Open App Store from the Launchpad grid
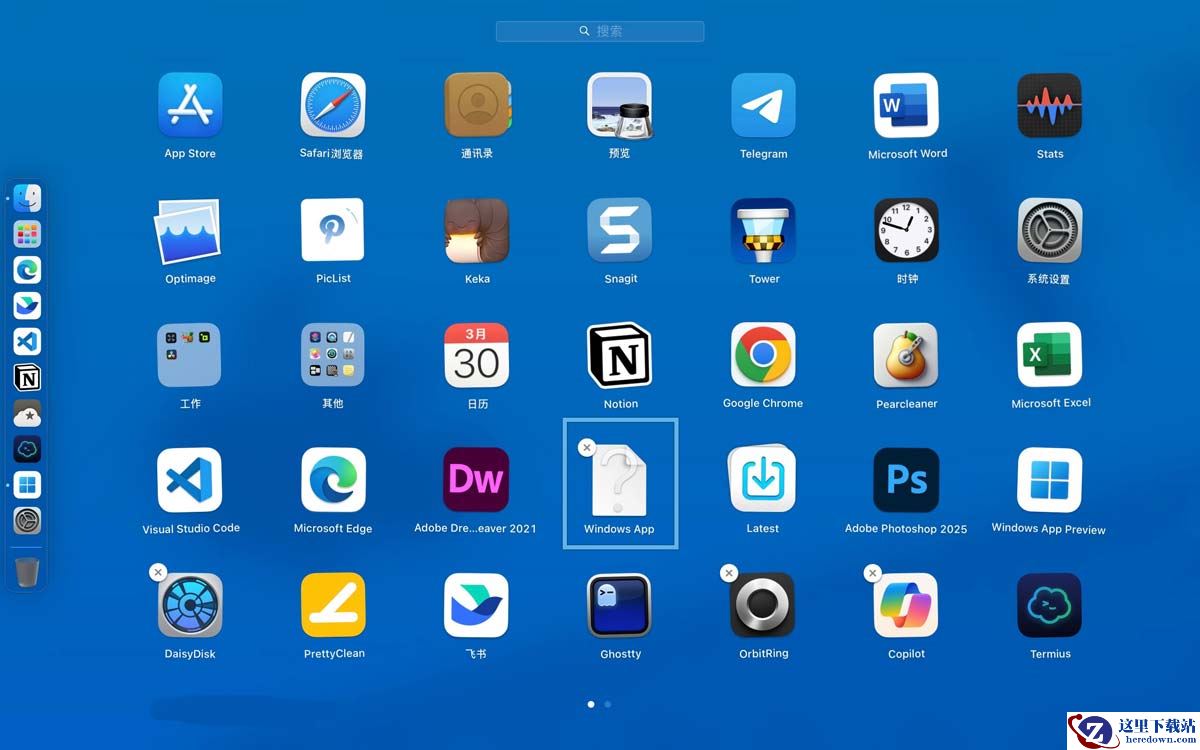The width and height of the screenshot is (1200, 750). pos(190,105)
